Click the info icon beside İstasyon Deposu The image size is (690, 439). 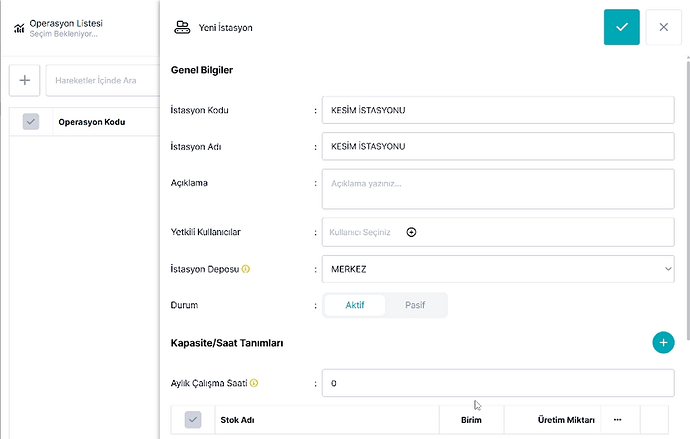point(246,269)
